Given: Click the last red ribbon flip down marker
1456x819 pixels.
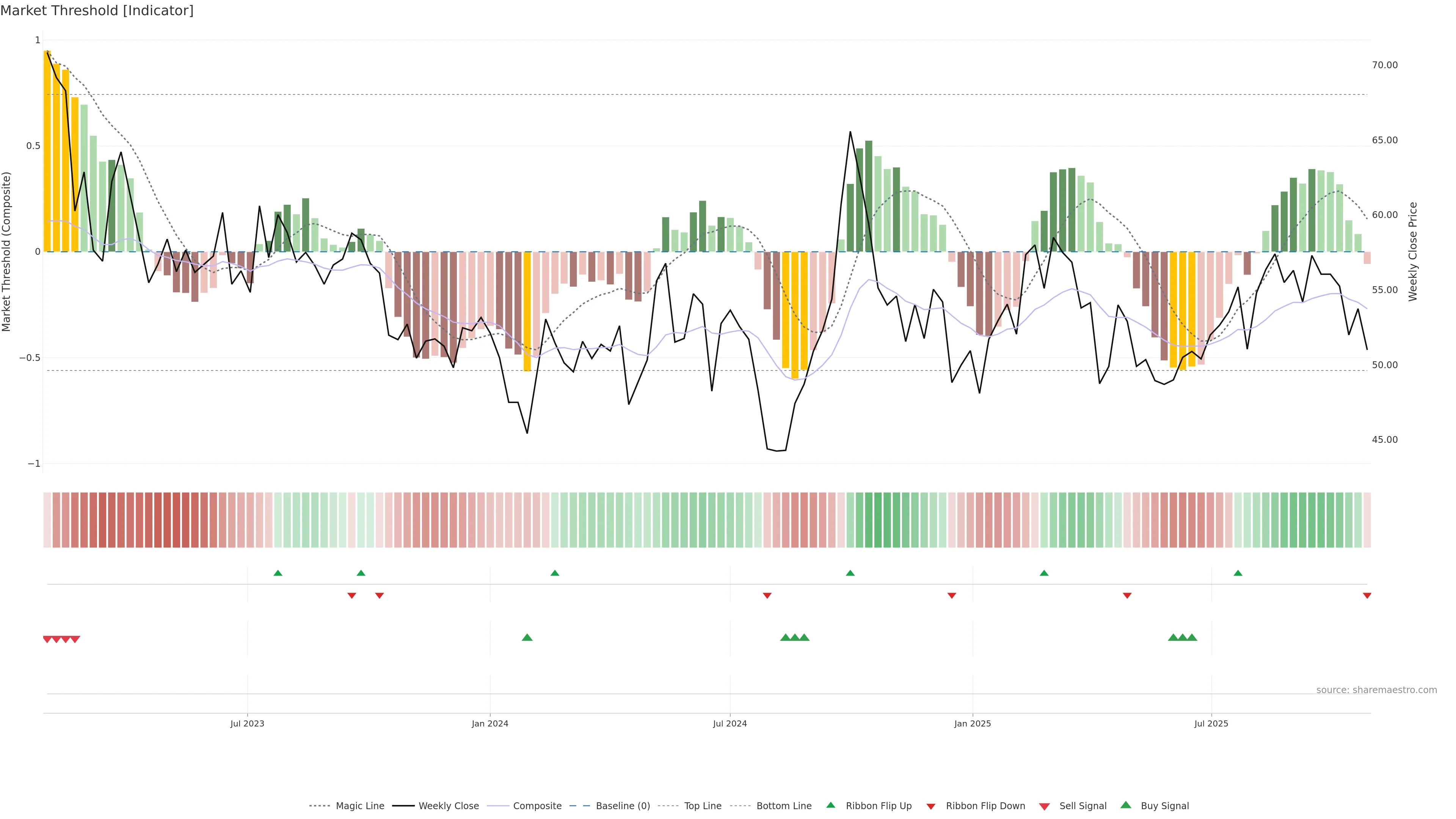Looking at the screenshot, I should tap(1367, 596).
